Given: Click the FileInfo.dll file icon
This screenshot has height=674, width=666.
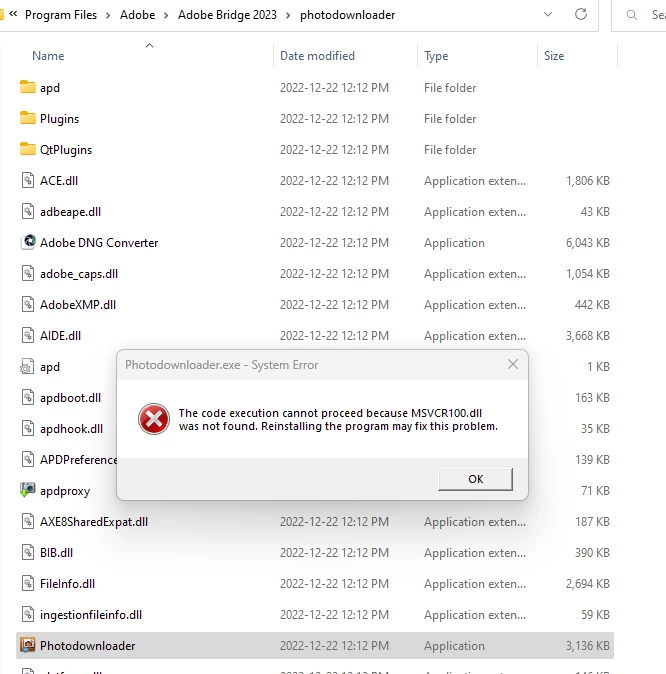Looking at the screenshot, I should click(28, 583).
